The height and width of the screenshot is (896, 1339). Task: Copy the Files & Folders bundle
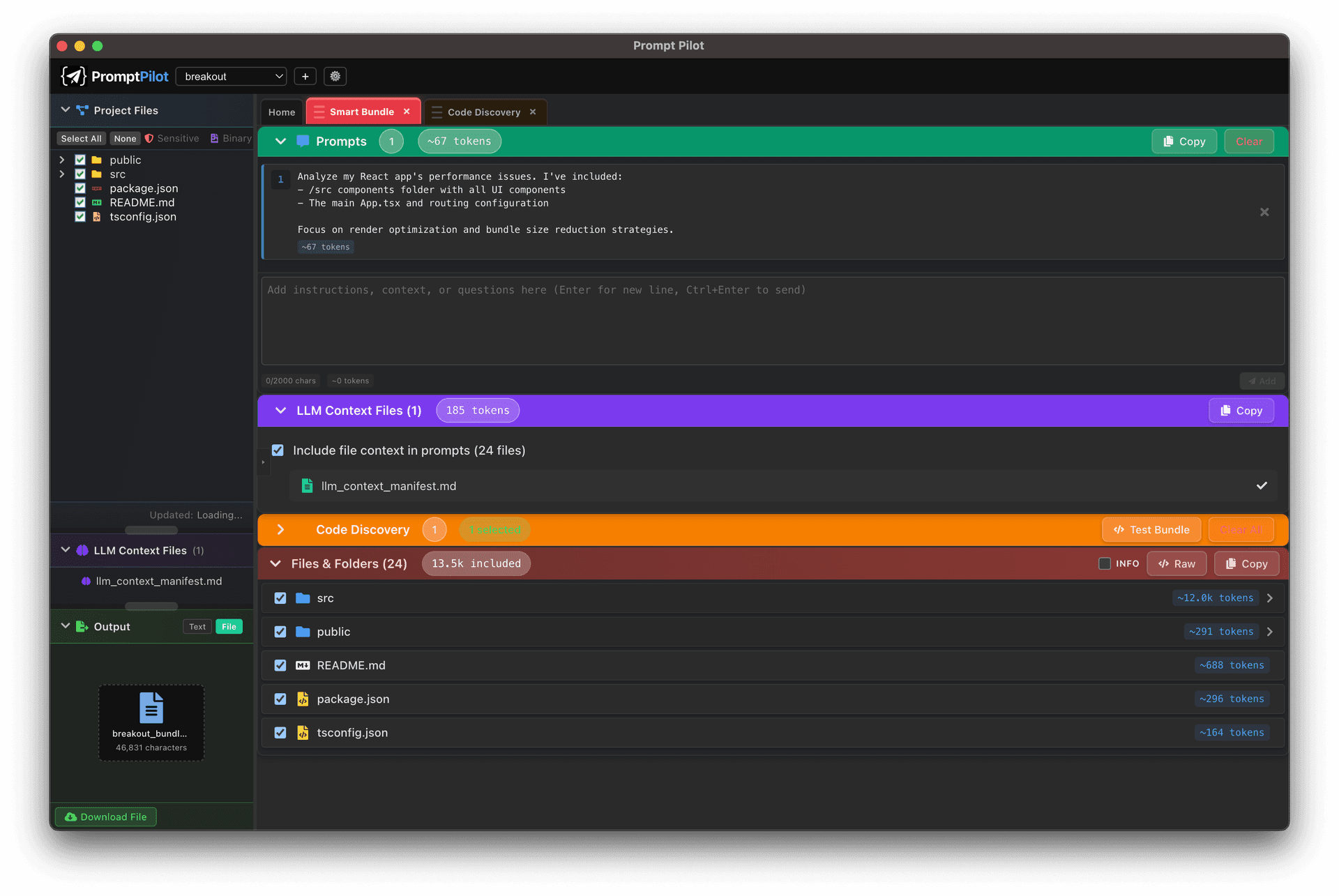point(1246,563)
